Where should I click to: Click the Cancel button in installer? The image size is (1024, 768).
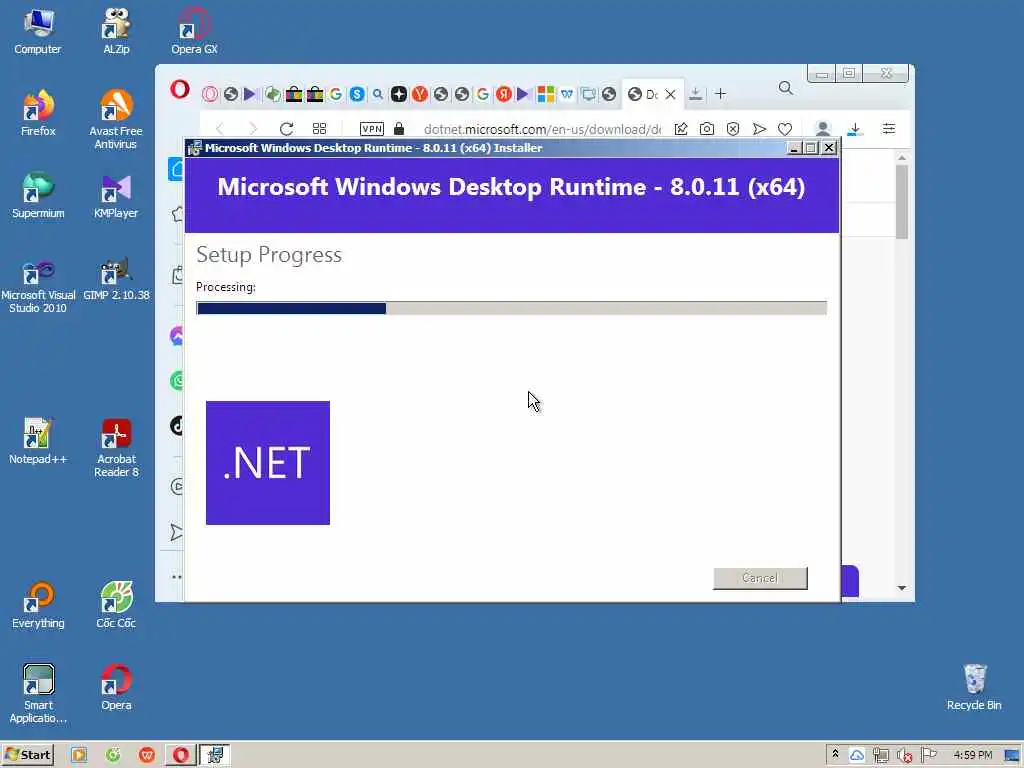(760, 578)
